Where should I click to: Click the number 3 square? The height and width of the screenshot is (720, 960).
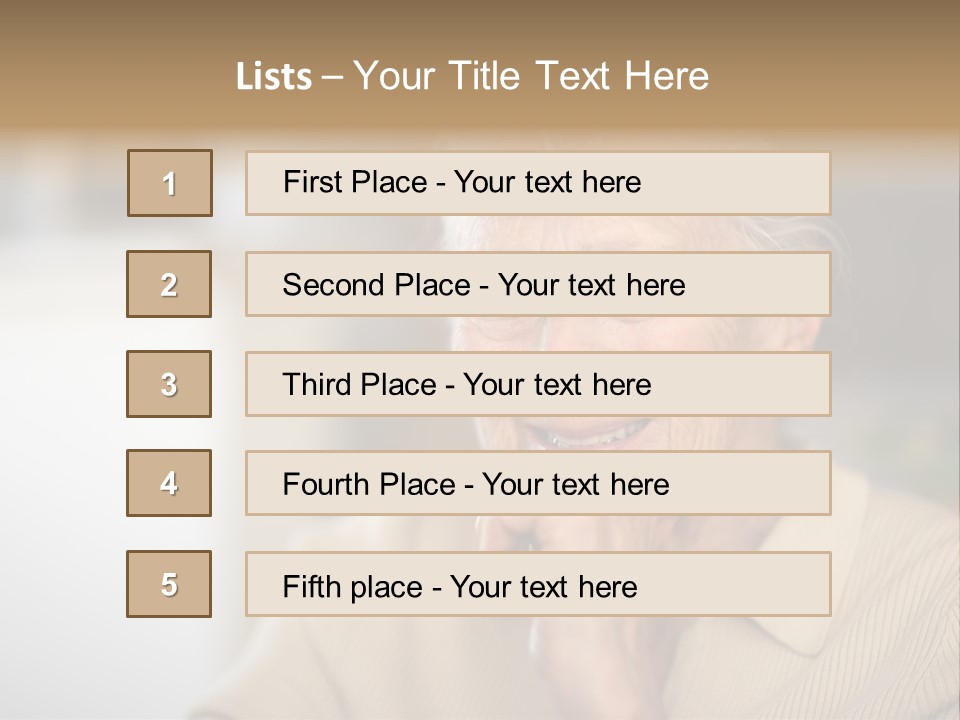[x=169, y=384]
